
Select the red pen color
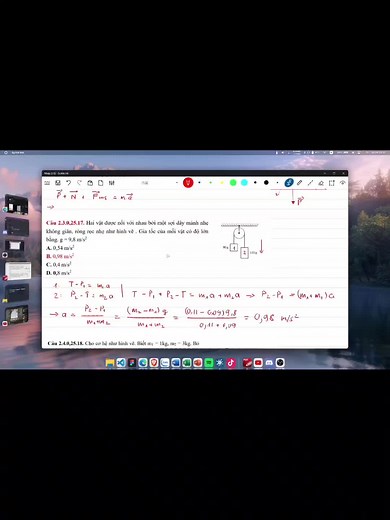188,183
